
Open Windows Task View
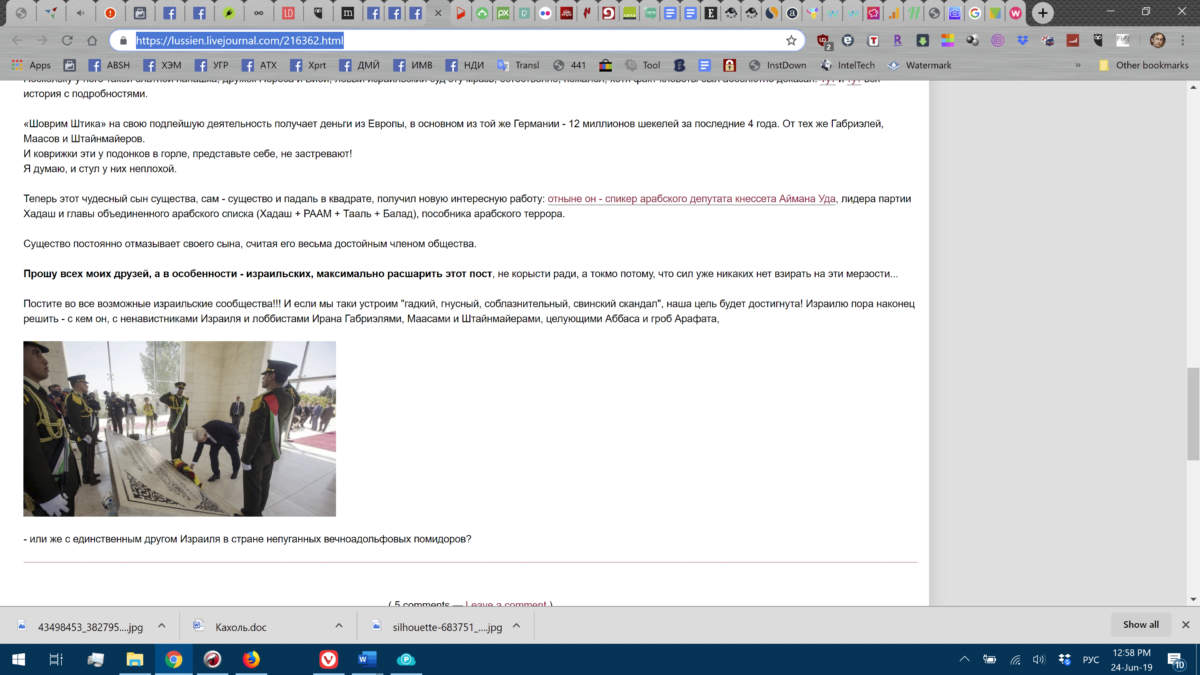coord(56,659)
